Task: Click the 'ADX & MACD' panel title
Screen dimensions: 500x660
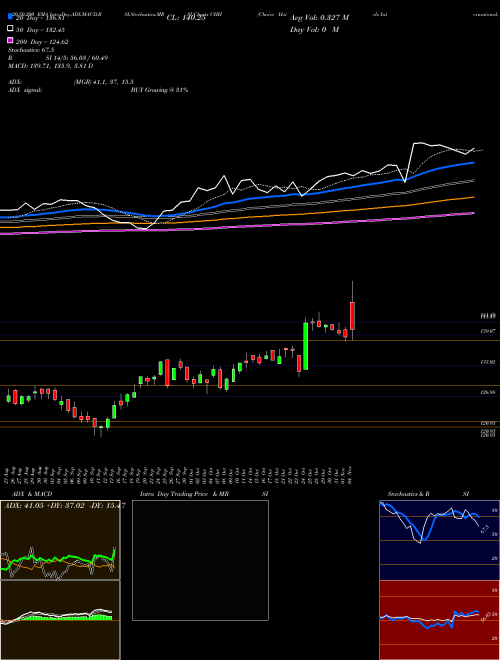Action: 32,494
